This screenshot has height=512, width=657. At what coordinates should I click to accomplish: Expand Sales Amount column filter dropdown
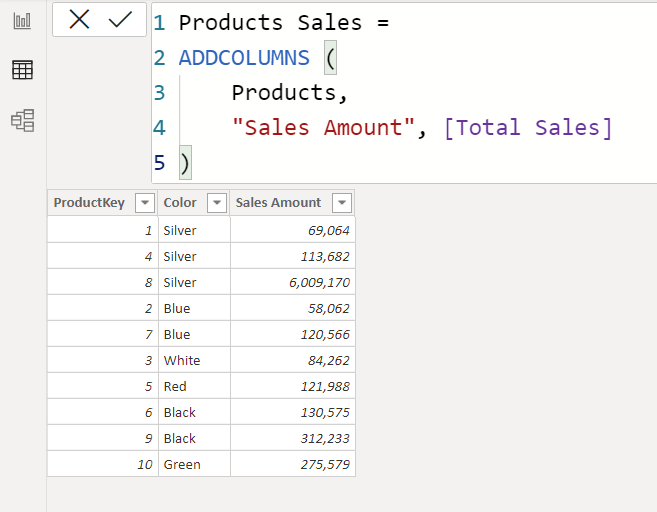[x=341, y=203]
